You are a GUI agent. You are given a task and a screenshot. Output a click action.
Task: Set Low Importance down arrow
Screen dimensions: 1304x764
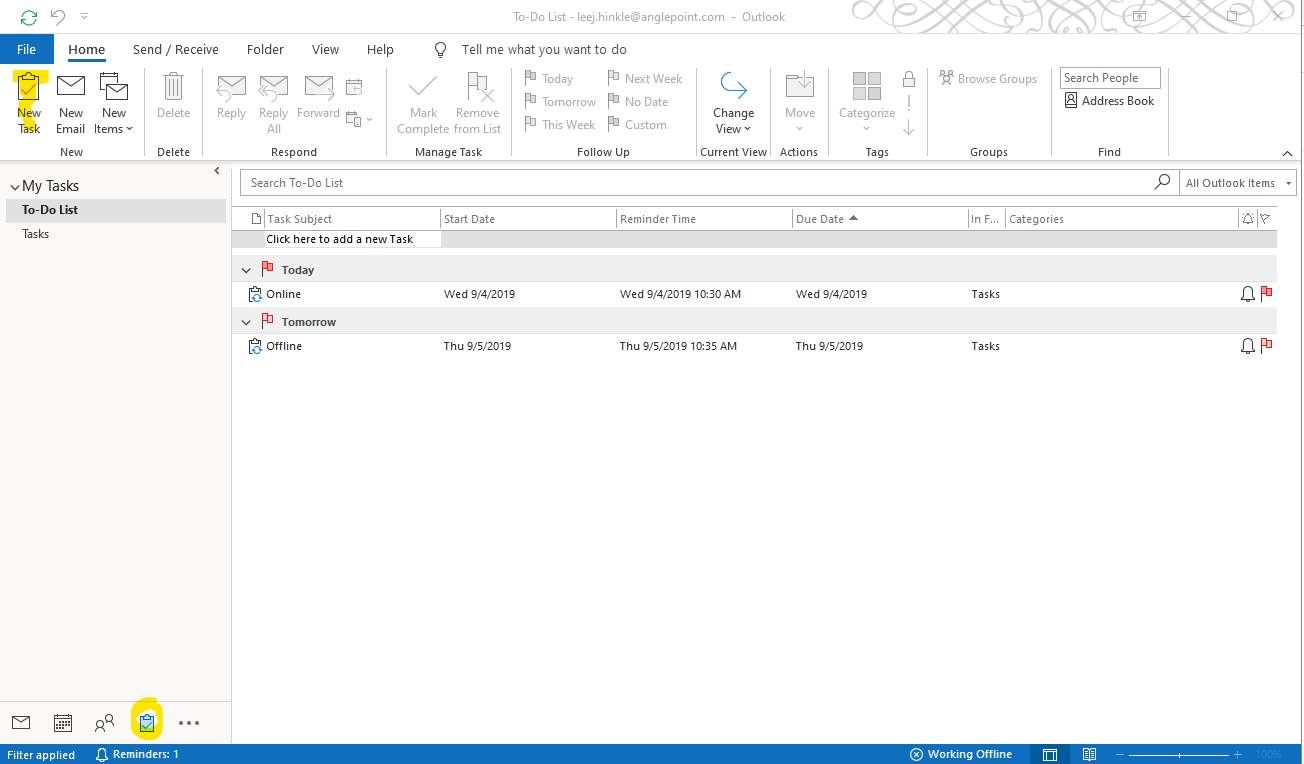point(908,127)
